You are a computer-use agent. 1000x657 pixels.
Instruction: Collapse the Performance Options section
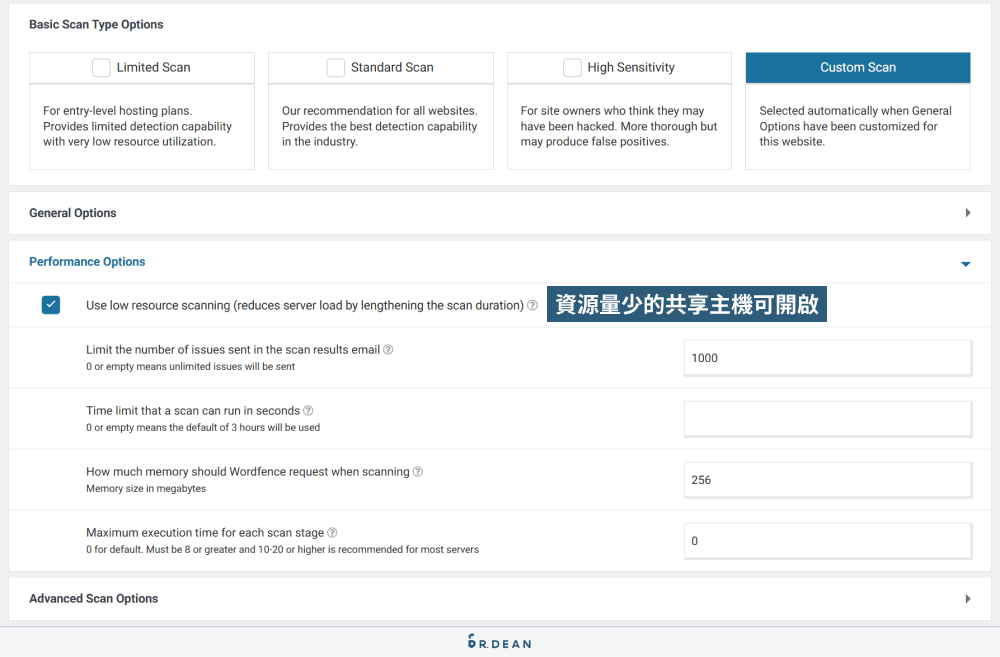pyautogui.click(x=966, y=262)
